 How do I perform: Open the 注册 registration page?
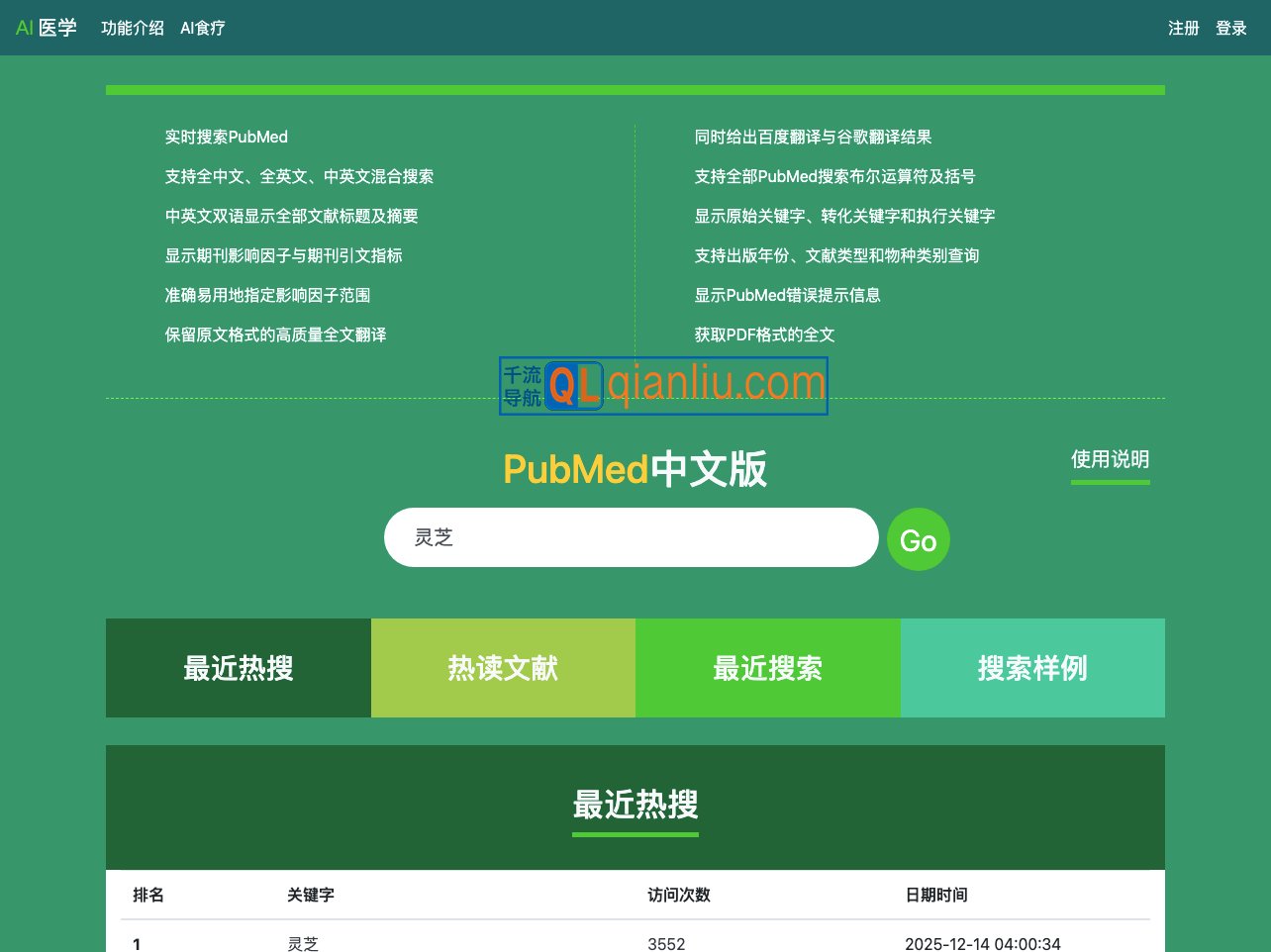[1184, 28]
